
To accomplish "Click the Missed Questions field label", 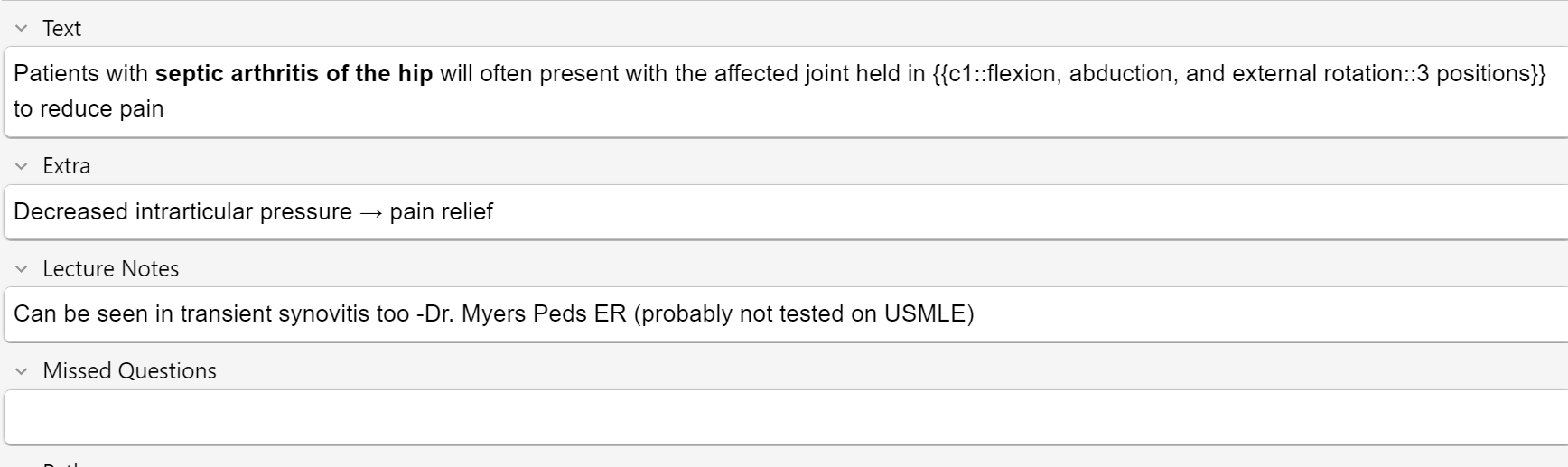I will coord(129,371).
